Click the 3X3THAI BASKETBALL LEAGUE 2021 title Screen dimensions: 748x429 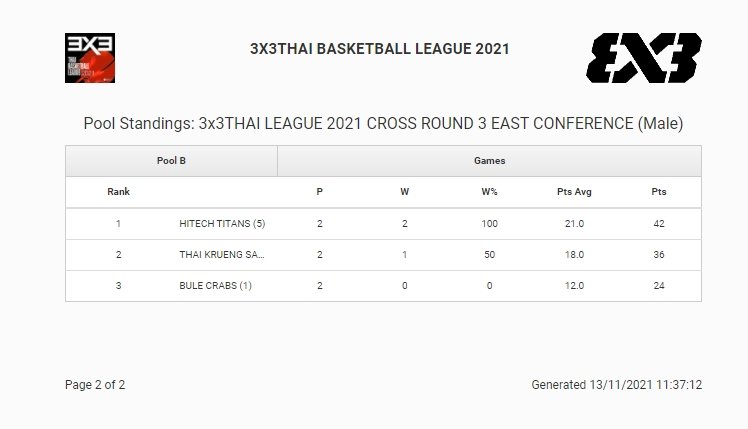tap(380, 49)
